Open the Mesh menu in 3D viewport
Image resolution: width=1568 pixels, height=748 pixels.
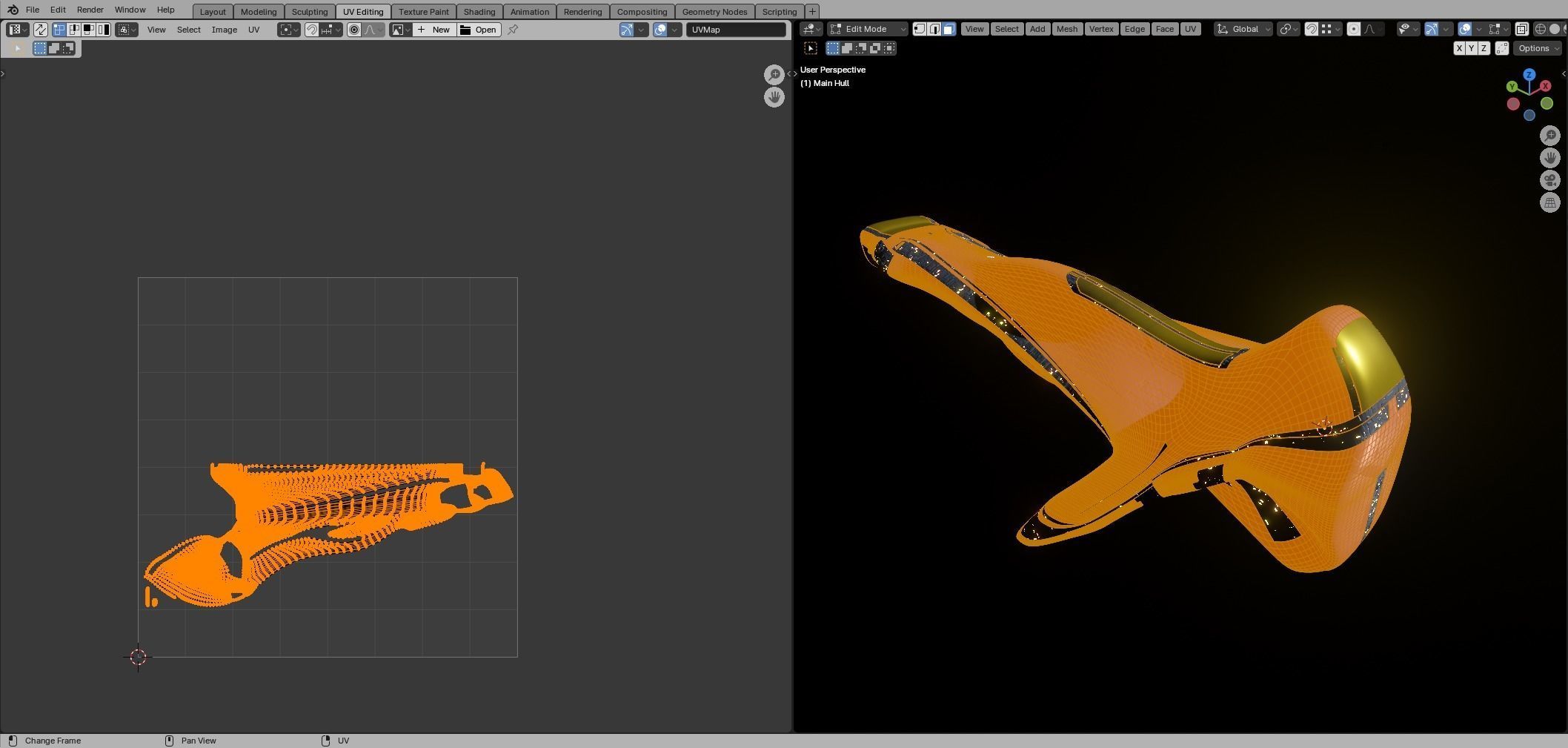(1067, 29)
